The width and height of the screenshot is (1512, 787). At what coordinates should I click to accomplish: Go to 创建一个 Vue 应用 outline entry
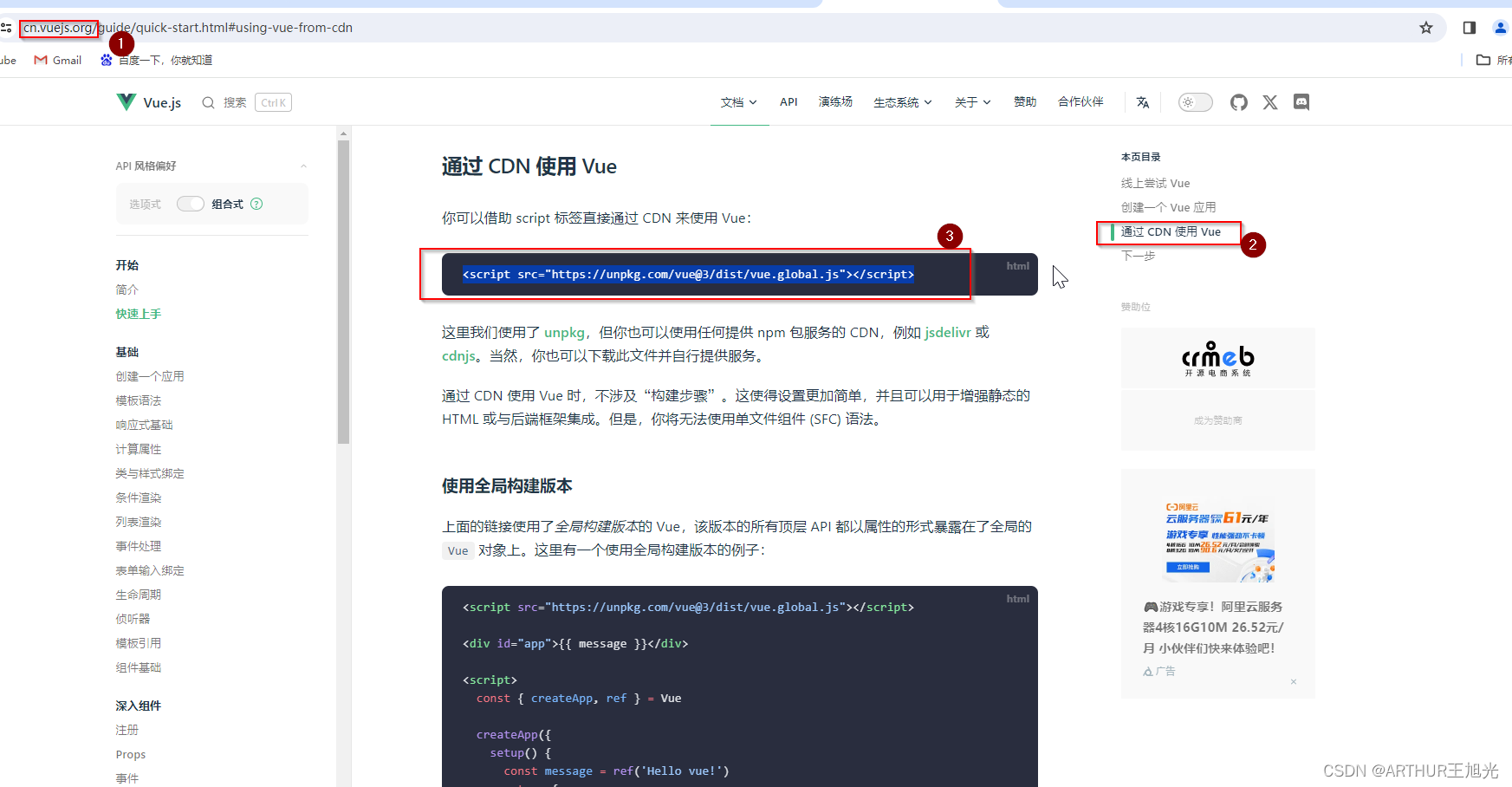click(1168, 207)
